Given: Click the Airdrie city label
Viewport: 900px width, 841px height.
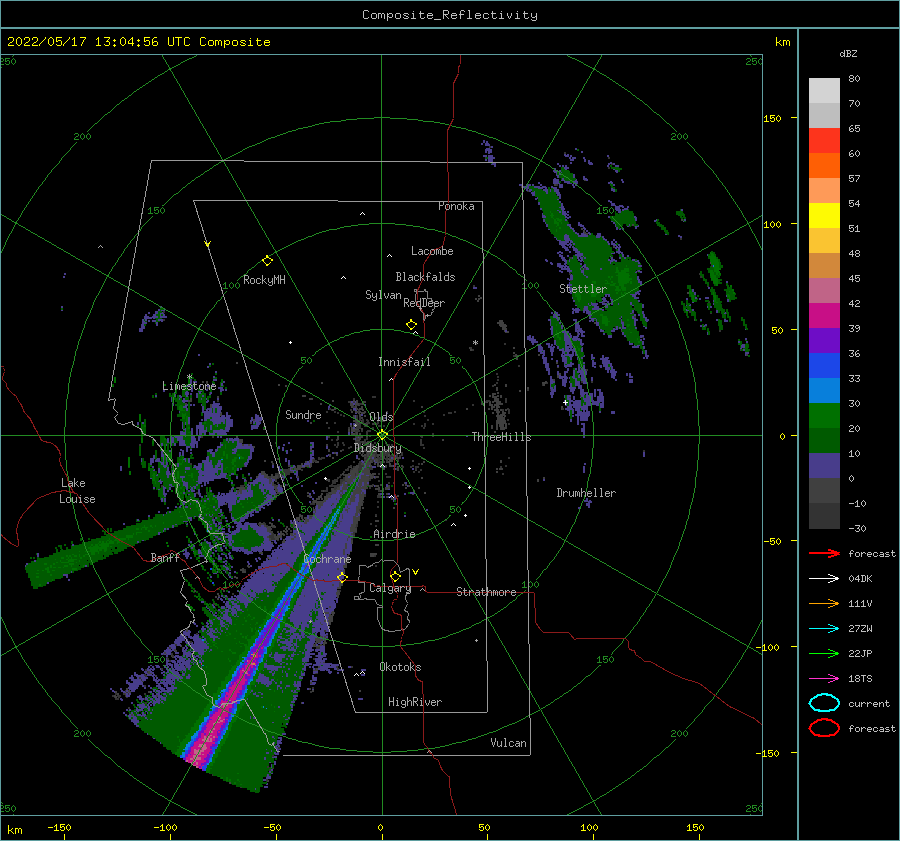Looking at the screenshot, I should (x=394, y=534).
